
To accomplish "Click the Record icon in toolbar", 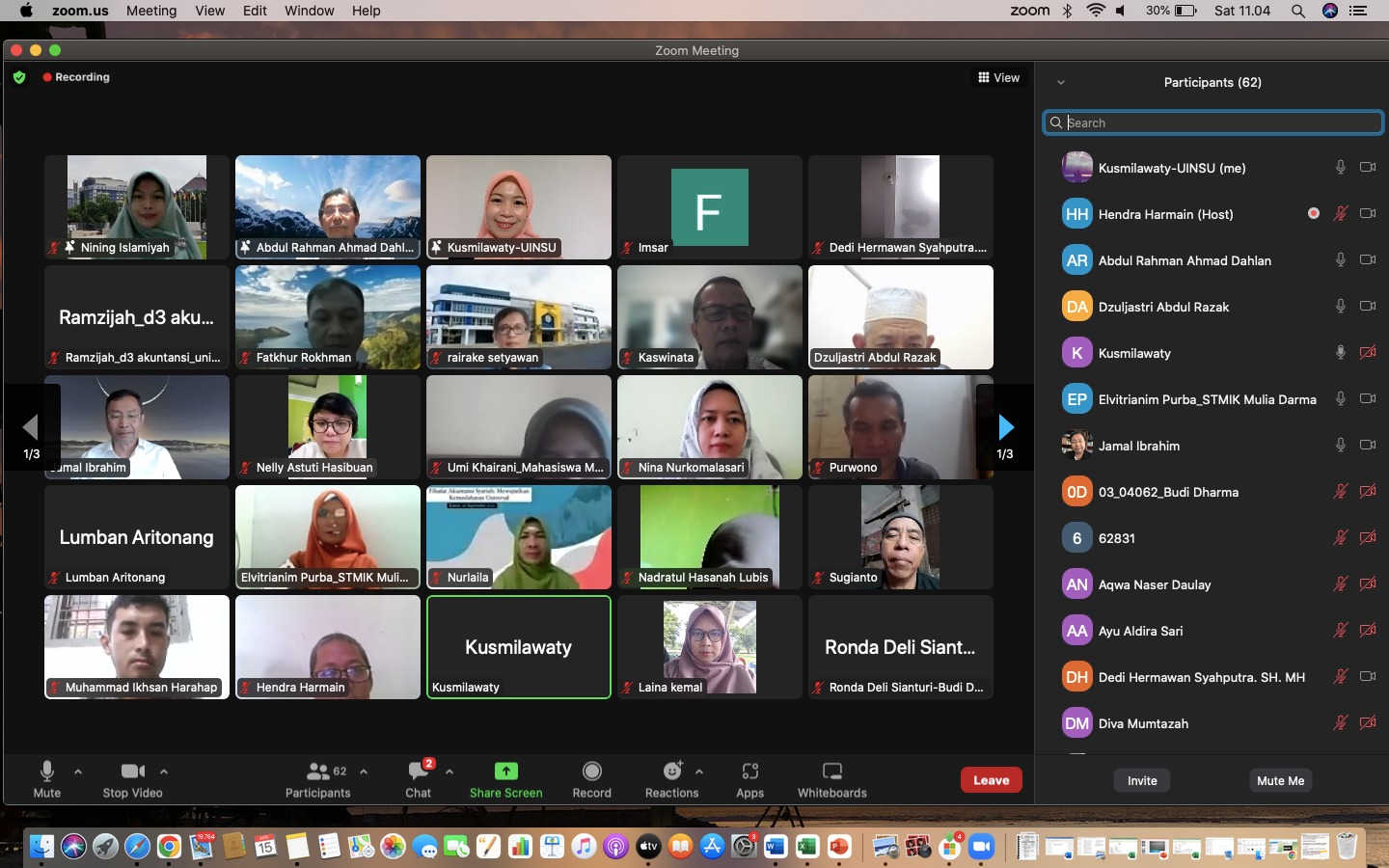I will [591, 772].
